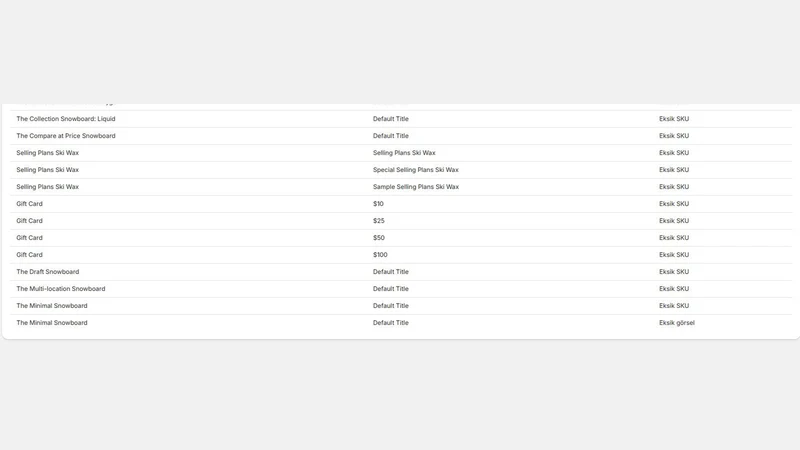This screenshot has width=800, height=450.
Task: Click Eksik SKU in the $10 Gift Card row
Action: pos(674,204)
